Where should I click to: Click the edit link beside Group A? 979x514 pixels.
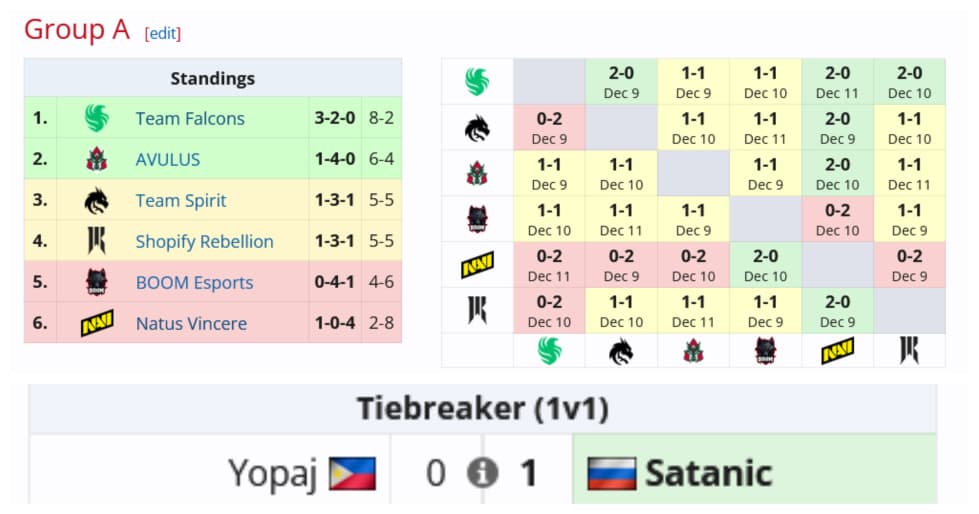coord(163,33)
